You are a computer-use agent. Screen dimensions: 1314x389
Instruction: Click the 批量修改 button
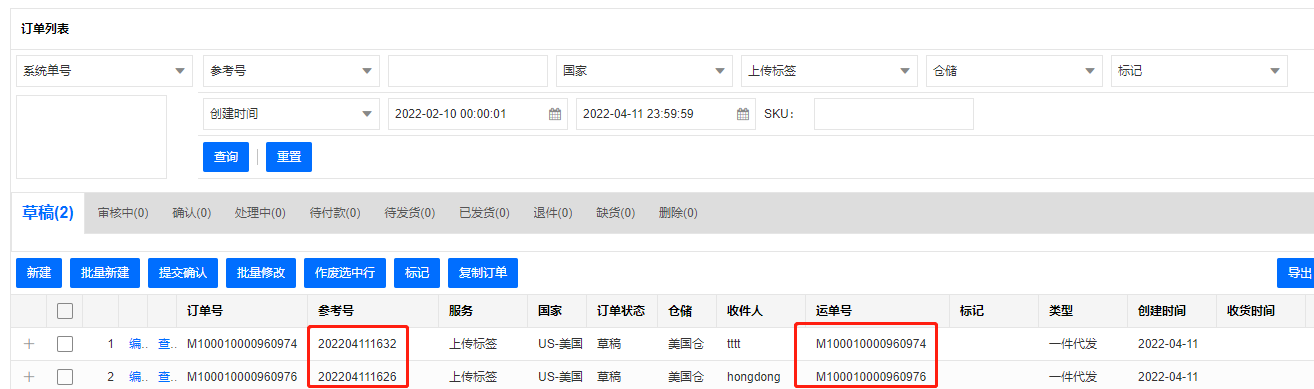(261, 272)
